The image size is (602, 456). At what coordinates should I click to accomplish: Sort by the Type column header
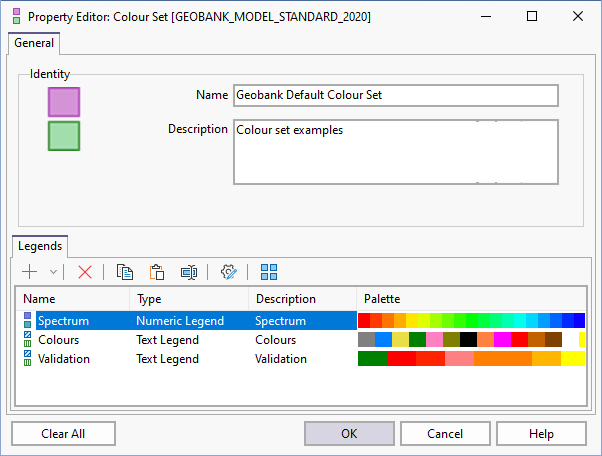(x=189, y=299)
